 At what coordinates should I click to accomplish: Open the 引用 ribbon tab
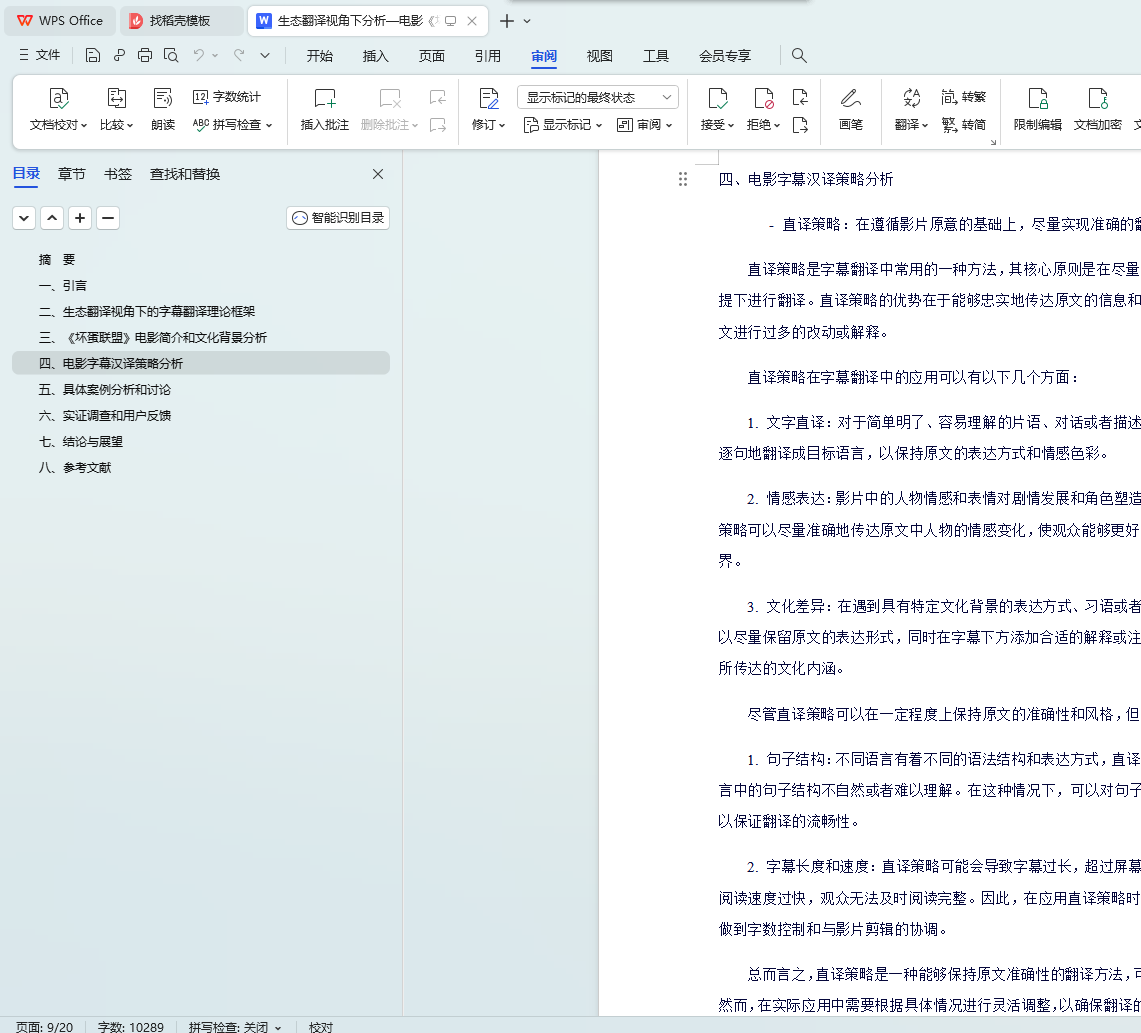pyautogui.click(x=488, y=56)
